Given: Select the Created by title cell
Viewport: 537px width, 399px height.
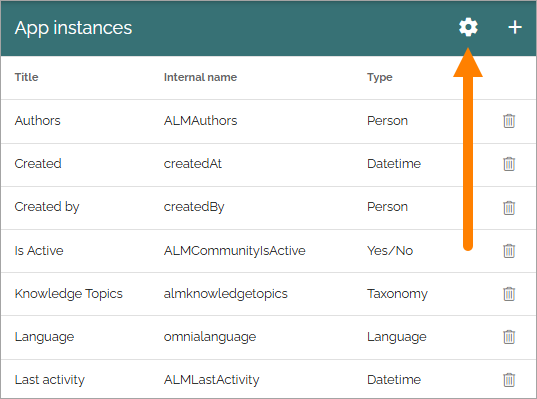Looking at the screenshot, I should [47, 207].
